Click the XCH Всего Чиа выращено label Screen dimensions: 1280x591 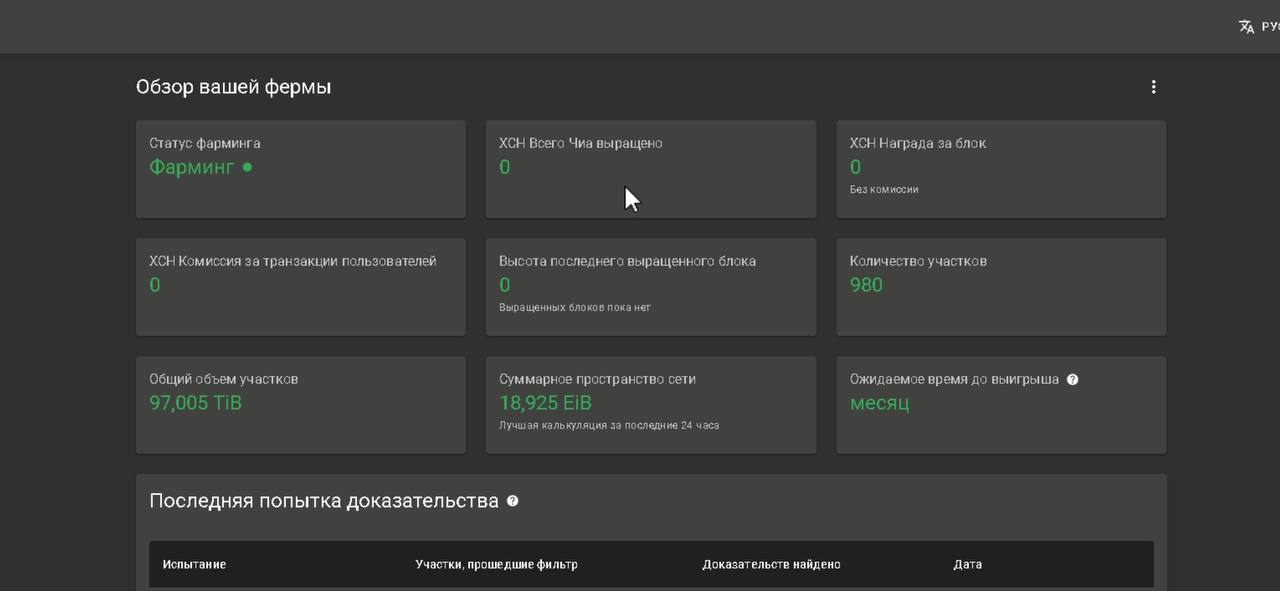point(581,143)
